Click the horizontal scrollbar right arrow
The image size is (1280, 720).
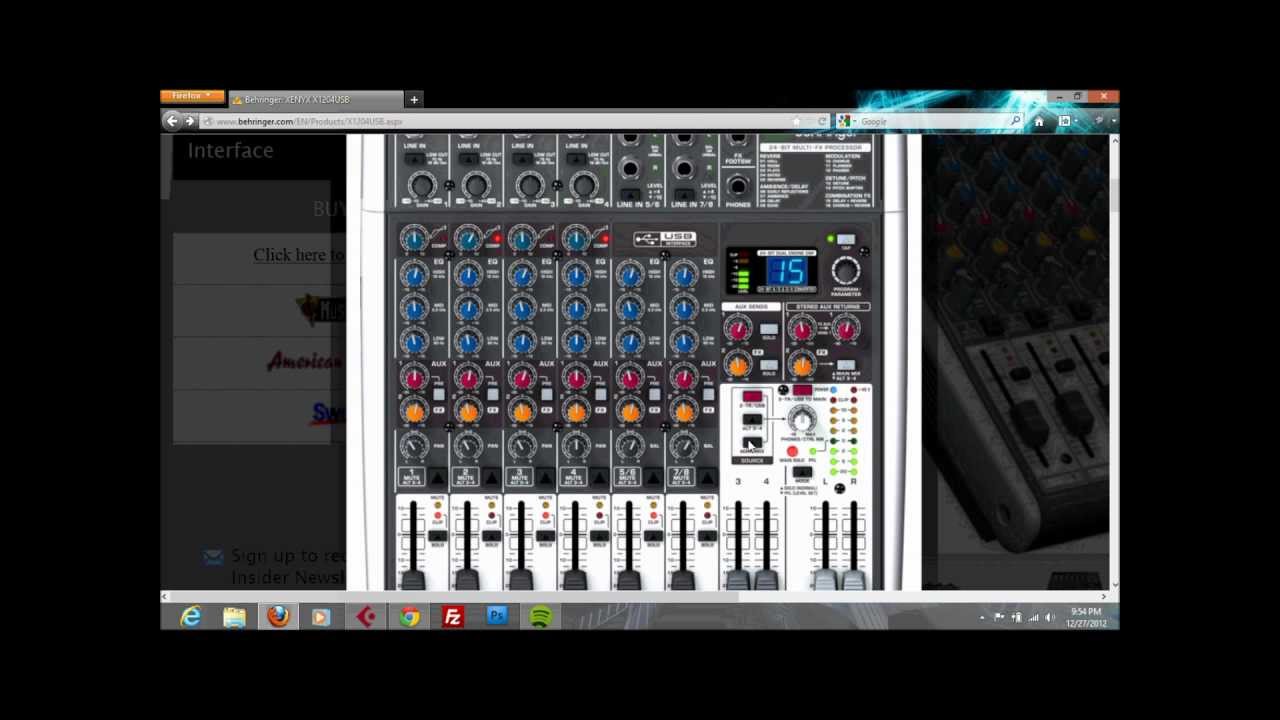(x=1104, y=596)
